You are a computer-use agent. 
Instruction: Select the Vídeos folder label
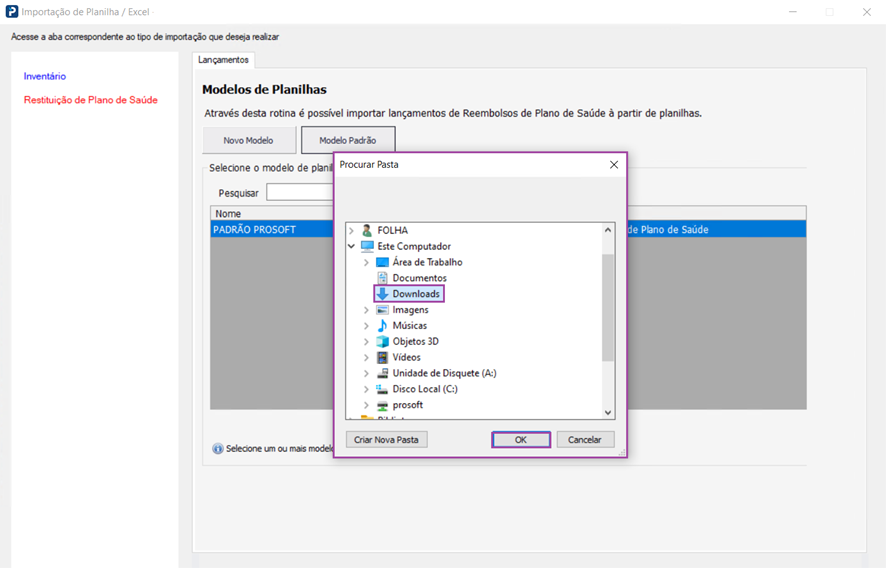406,357
